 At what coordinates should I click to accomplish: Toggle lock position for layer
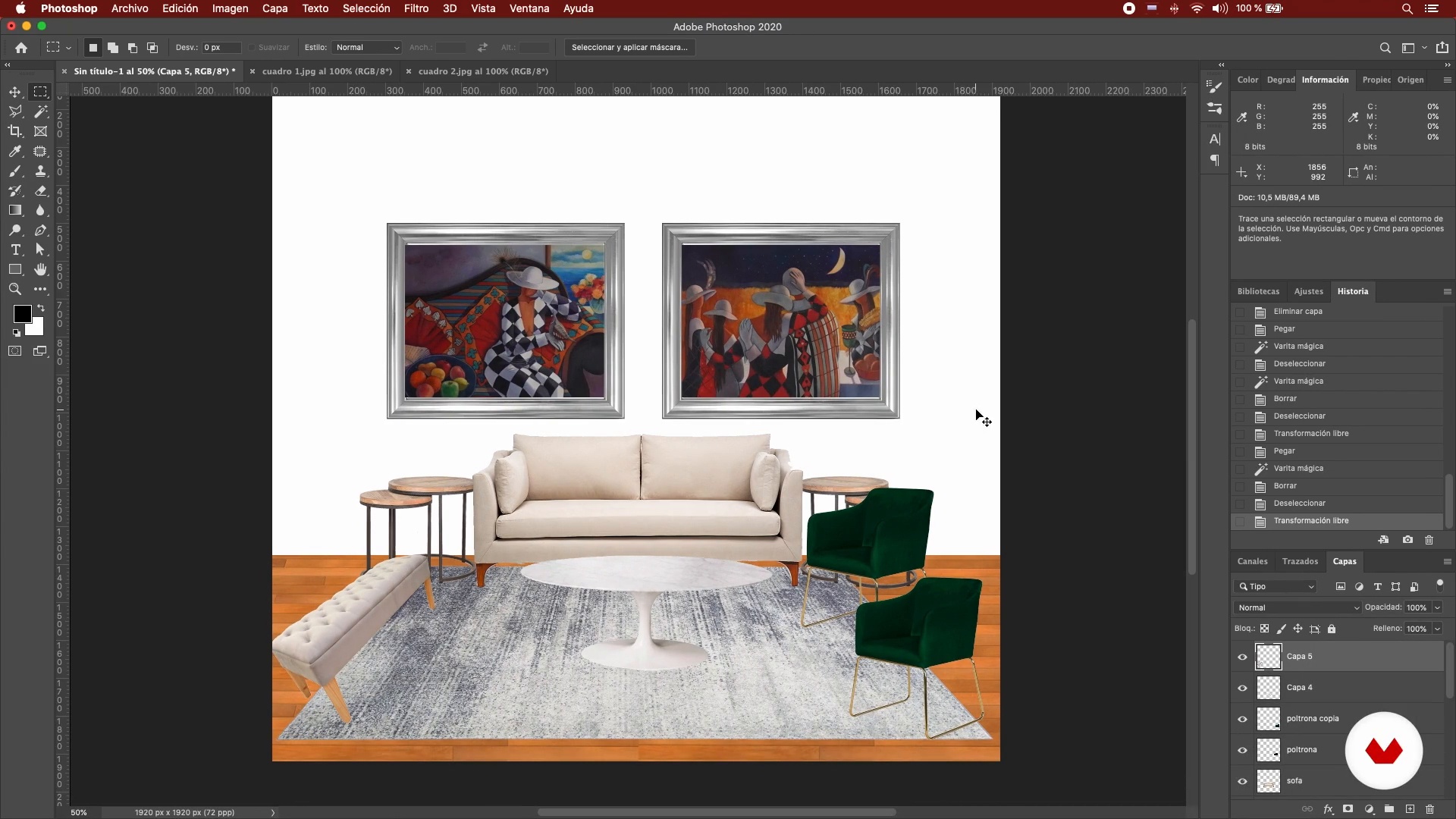click(x=1298, y=629)
